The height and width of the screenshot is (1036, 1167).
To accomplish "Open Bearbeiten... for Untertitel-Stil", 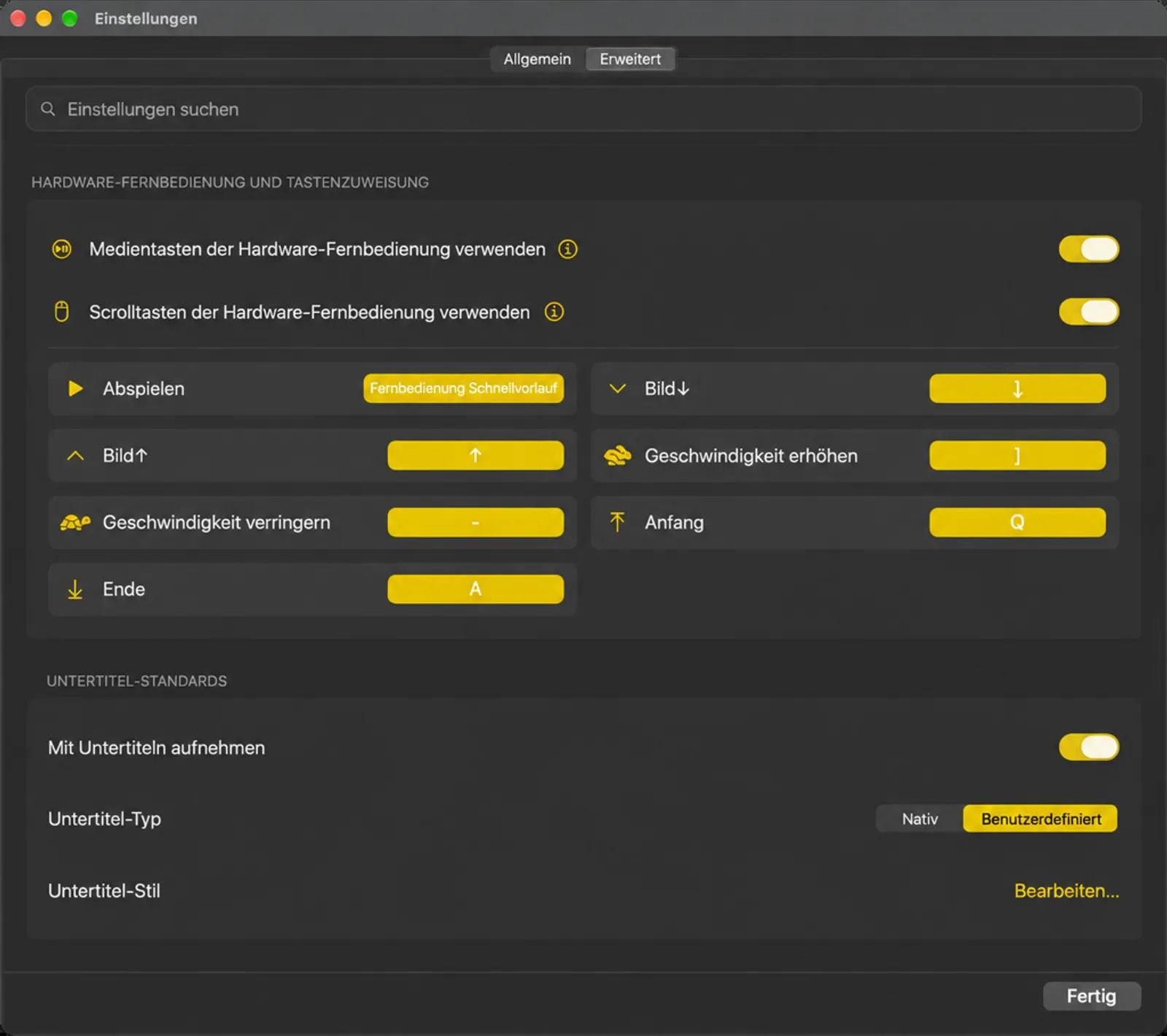I will (x=1066, y=891).
